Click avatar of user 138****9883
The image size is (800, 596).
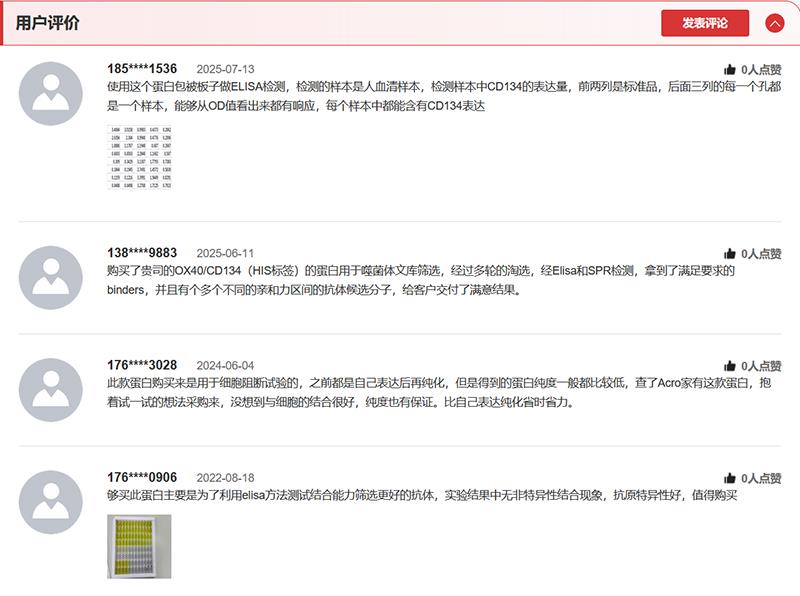51,277
